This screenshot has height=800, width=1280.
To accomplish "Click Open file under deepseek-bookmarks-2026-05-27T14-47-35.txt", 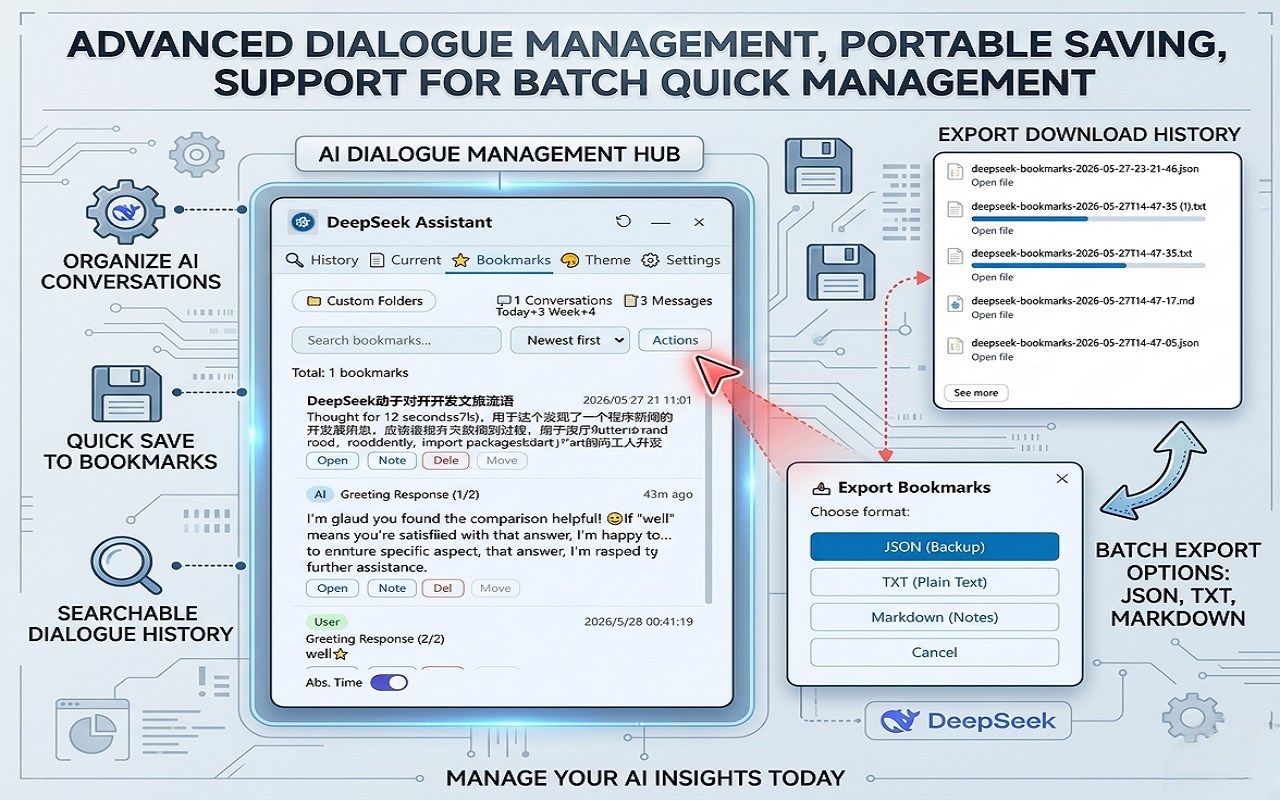I will tap(992, 277).
